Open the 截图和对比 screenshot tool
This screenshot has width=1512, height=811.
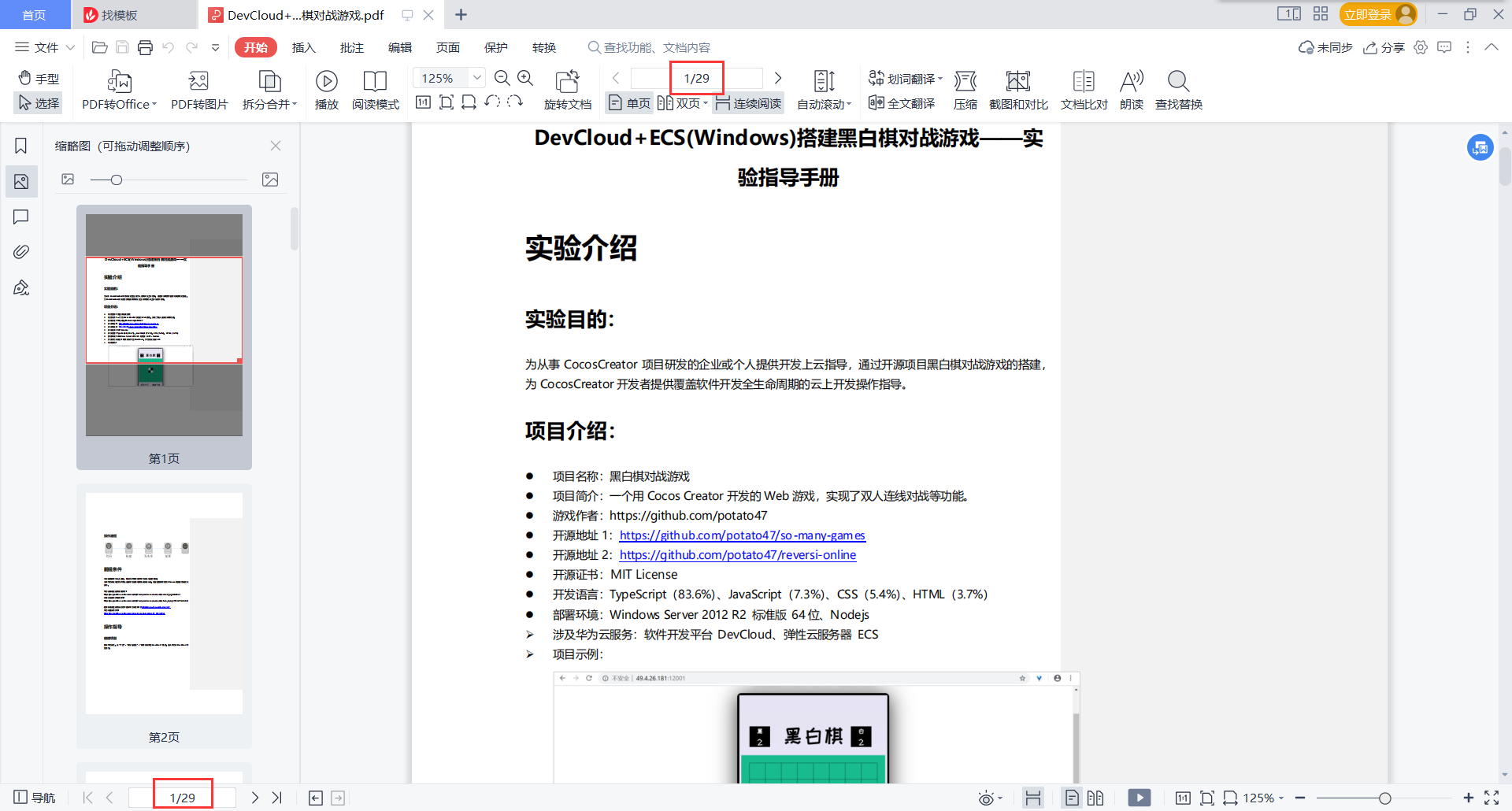(x=1018, y=89)
